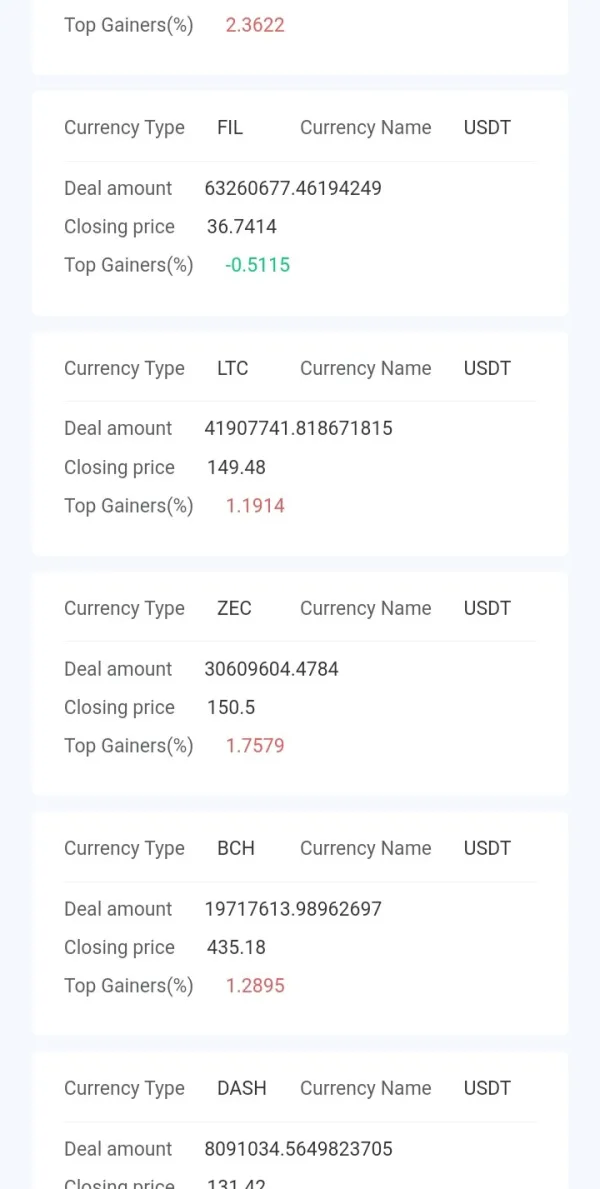Click ZEC deal amount 30609604.4784
Viewport: 600px width, 1189px height.
click(271, 669)
